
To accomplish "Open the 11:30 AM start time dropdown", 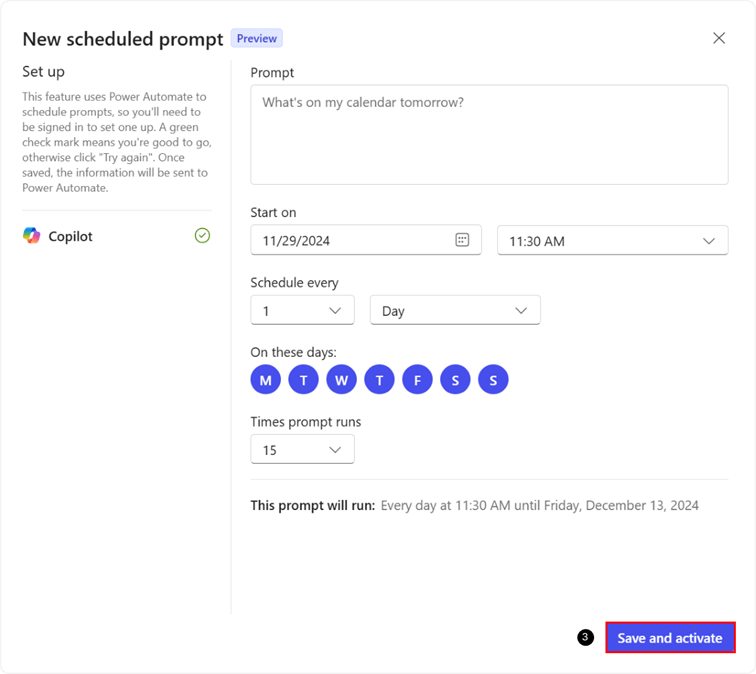I will tap(612, 241).
